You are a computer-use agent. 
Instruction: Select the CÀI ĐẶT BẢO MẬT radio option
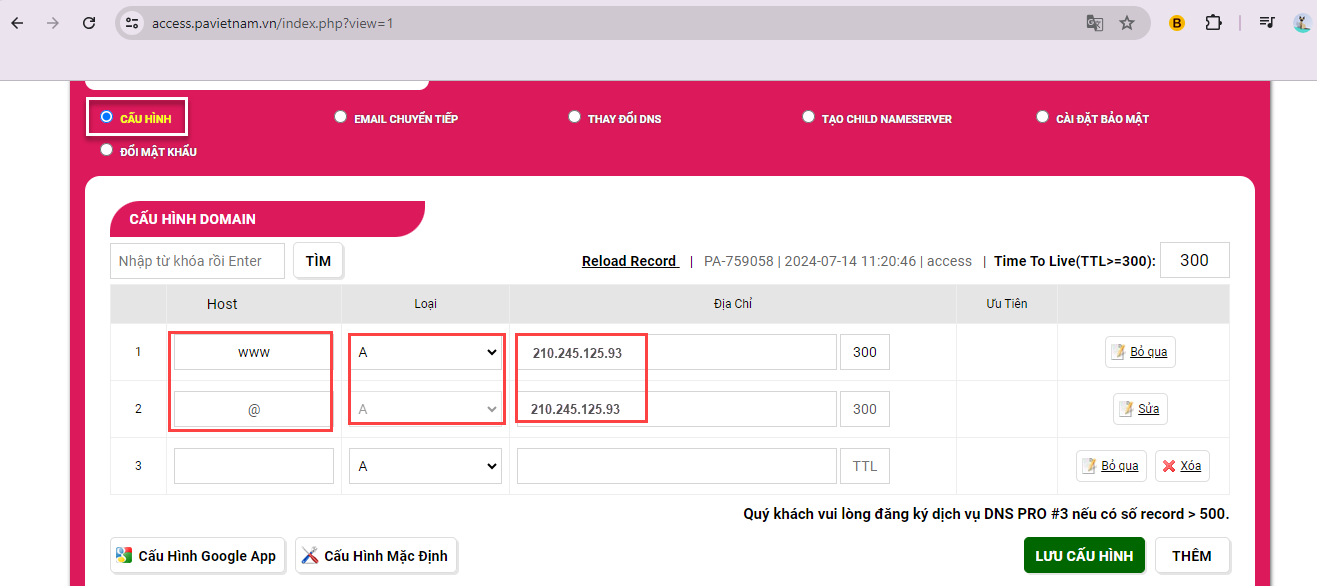(x=1042, y=117)
